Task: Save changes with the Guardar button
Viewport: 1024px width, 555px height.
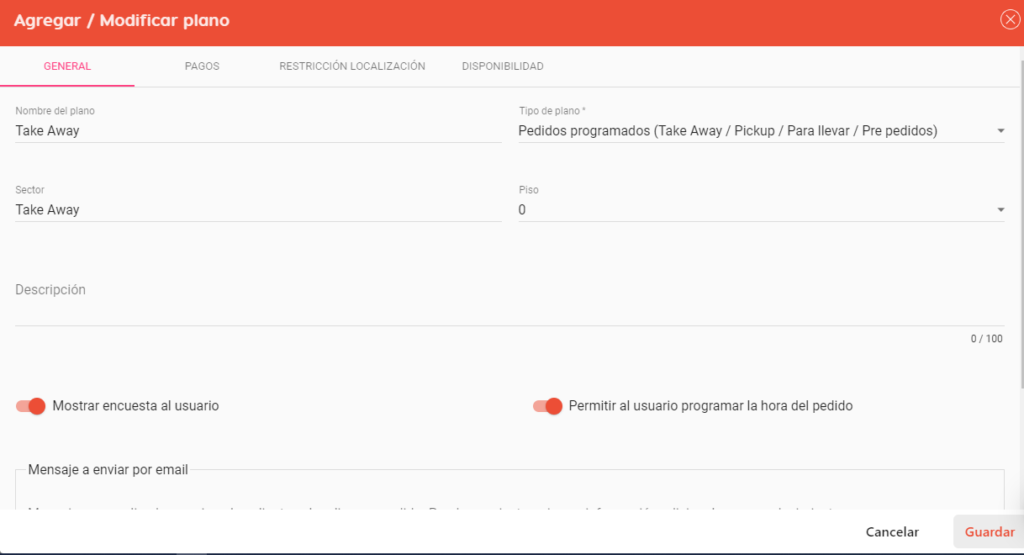Action: point(989,532)
